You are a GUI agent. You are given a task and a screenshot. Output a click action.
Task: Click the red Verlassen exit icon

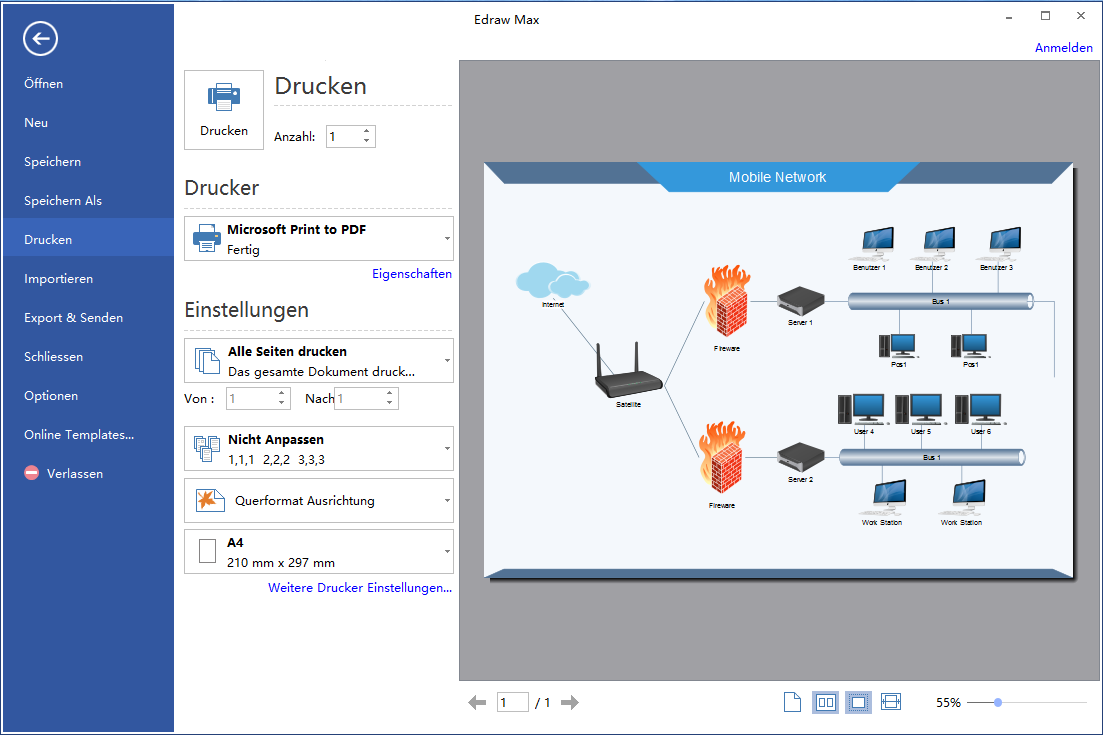click(32, 473)
